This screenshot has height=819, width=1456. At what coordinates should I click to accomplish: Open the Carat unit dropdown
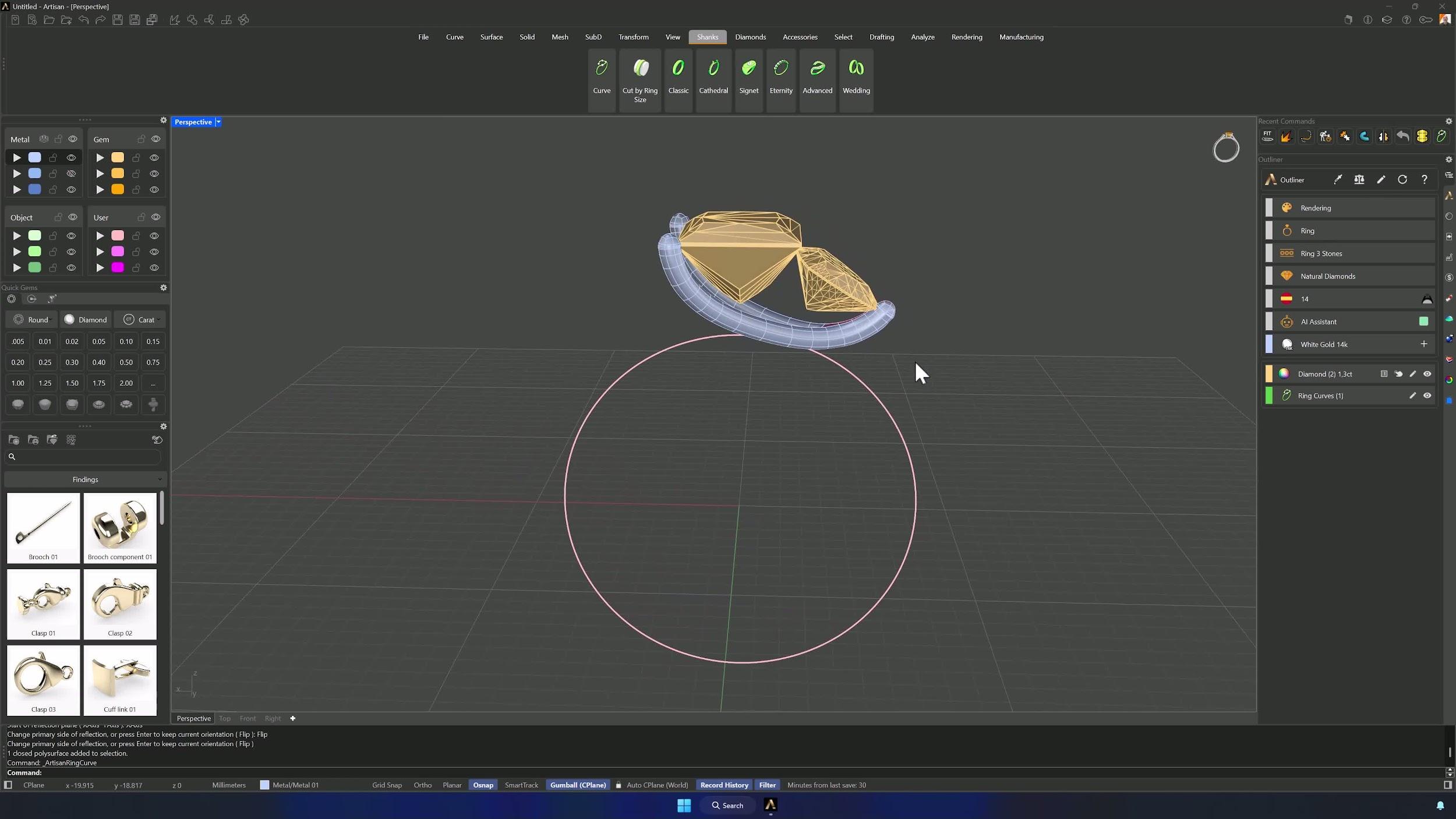click(140, 320)
